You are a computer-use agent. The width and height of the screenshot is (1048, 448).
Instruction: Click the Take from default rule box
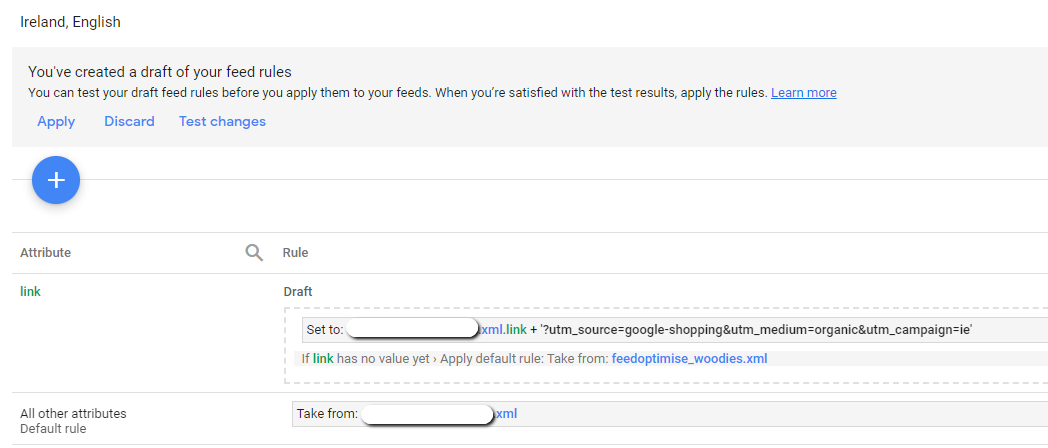pyautogui.click(x=670, y=414)
